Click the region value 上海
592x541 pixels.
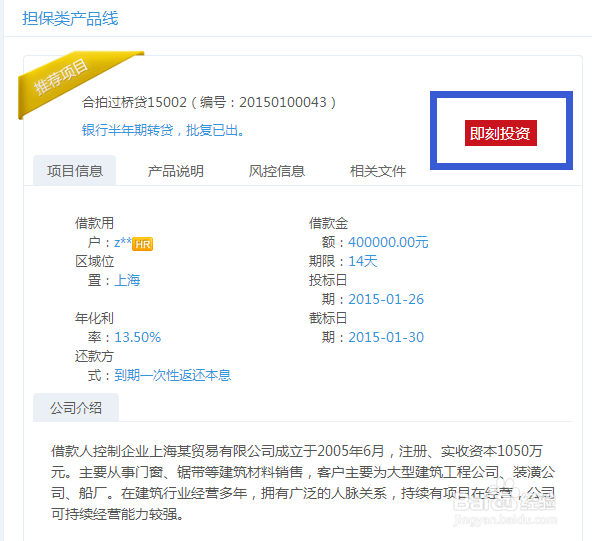point(127,280)
